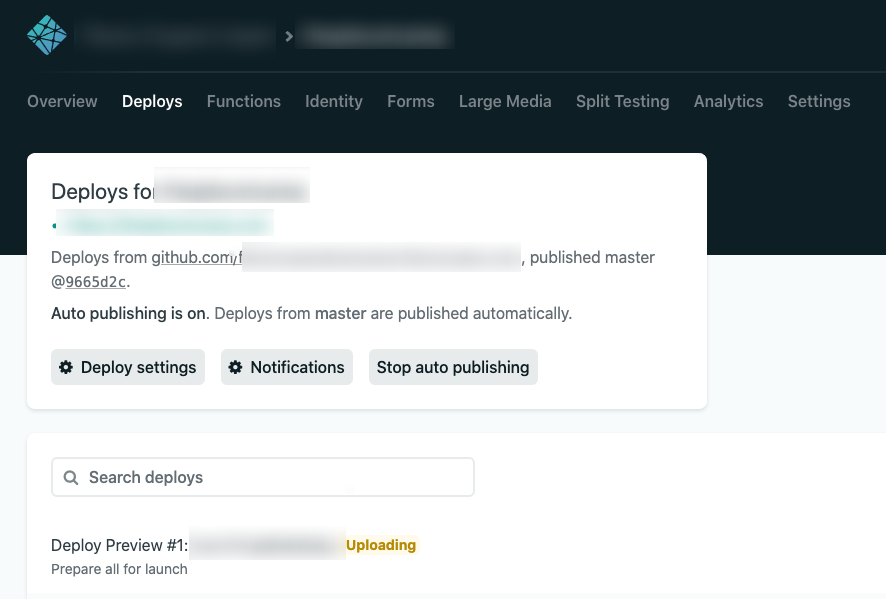The height and width of the screenshot is (599, 886).
Task: Go to the Overview tab
Action: click(x=62, y=101)
